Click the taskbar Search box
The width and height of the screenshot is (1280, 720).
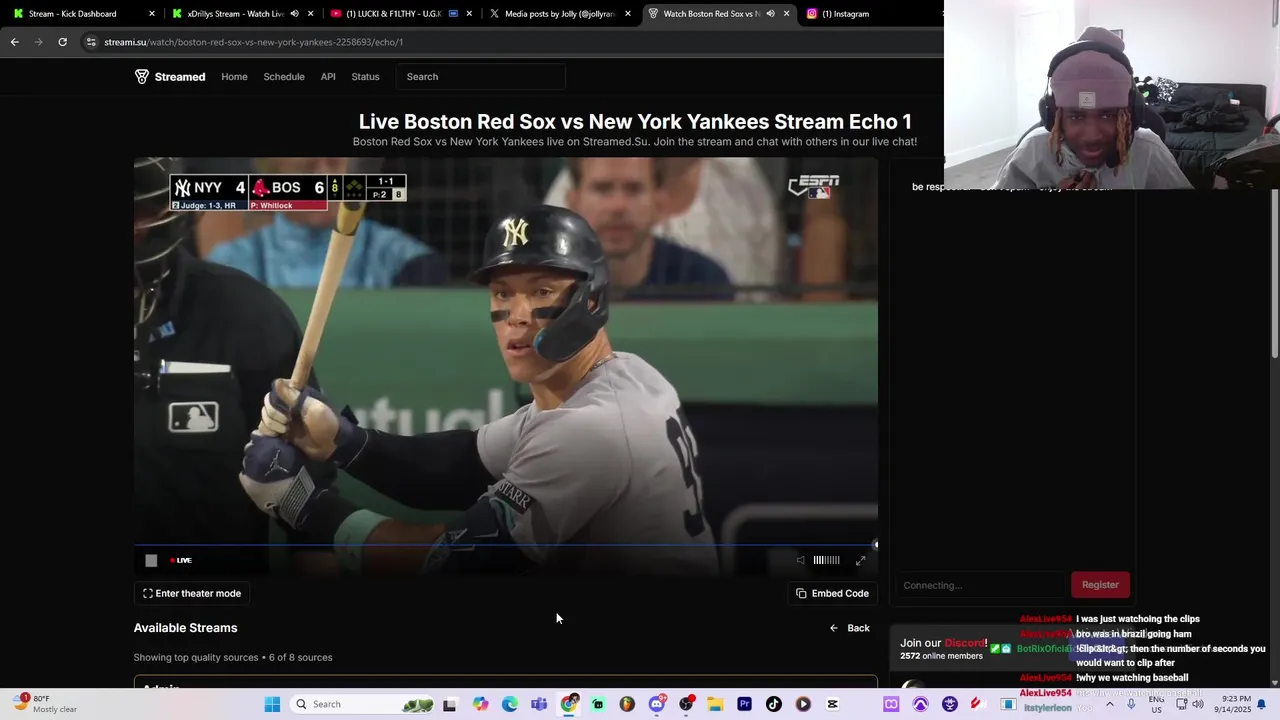tap(364, 704)
